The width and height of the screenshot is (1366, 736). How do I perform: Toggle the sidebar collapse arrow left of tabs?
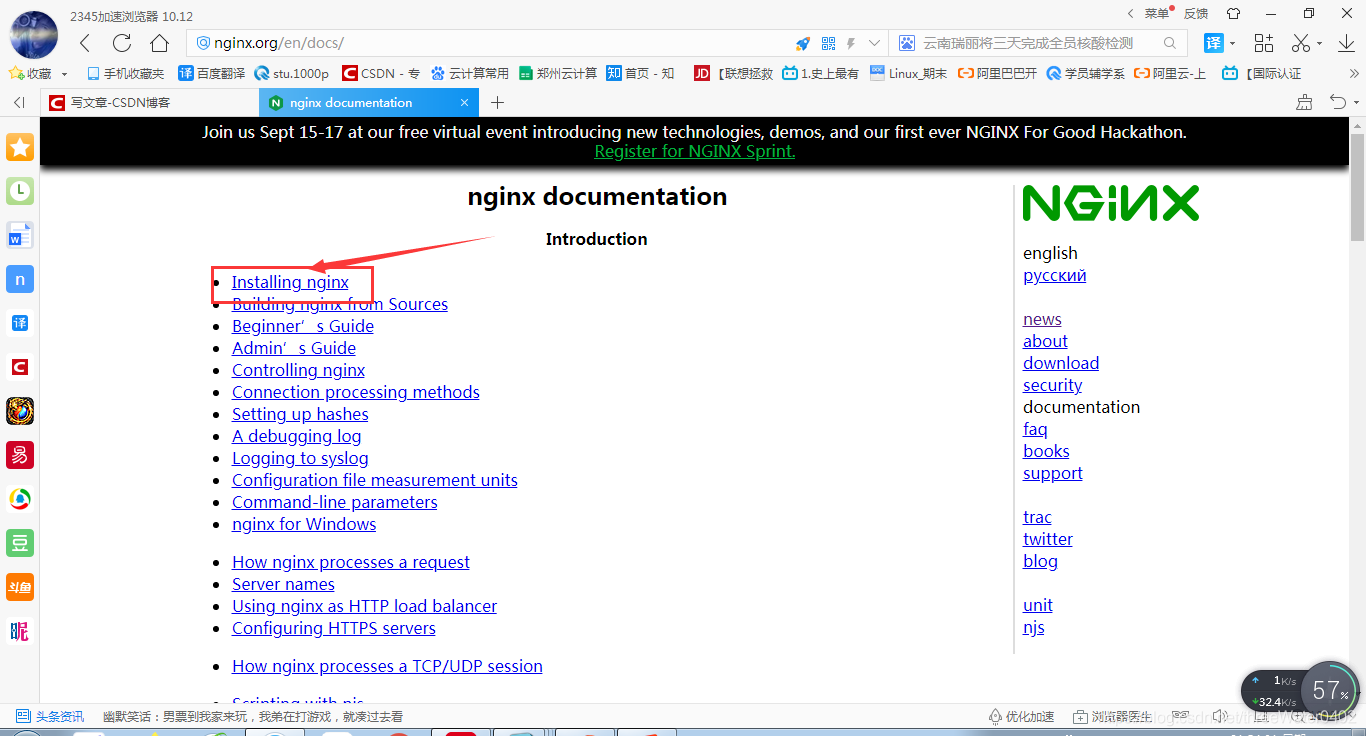[19, 102]
